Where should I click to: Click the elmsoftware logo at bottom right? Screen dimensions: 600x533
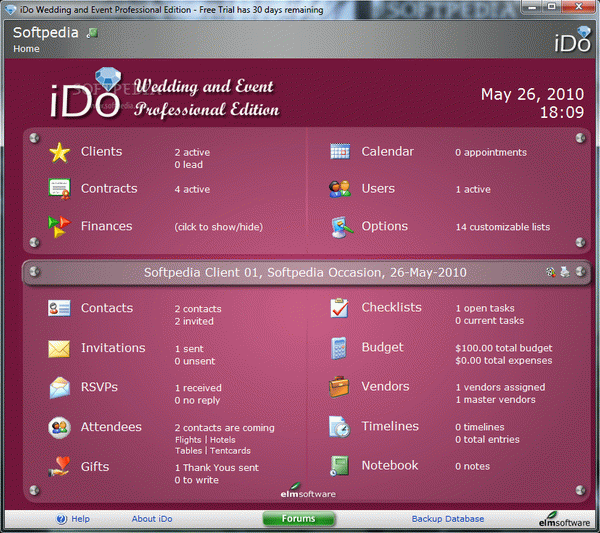click(x=564, y=520)
